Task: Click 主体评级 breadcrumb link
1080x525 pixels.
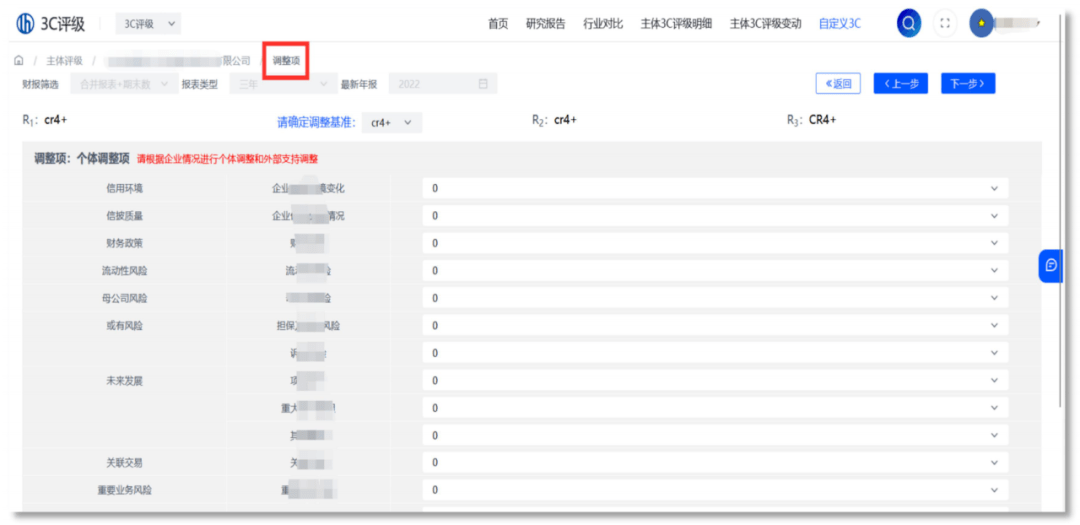Action: coord(64,61)
